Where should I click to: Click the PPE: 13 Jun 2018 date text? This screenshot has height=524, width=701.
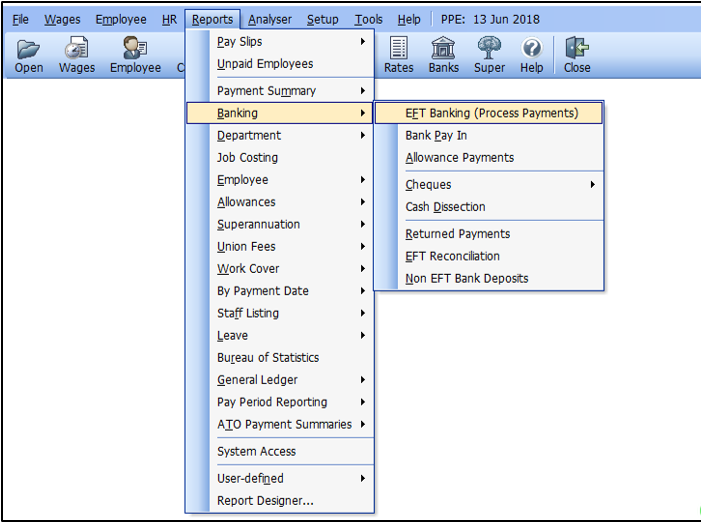pos(490,20)
